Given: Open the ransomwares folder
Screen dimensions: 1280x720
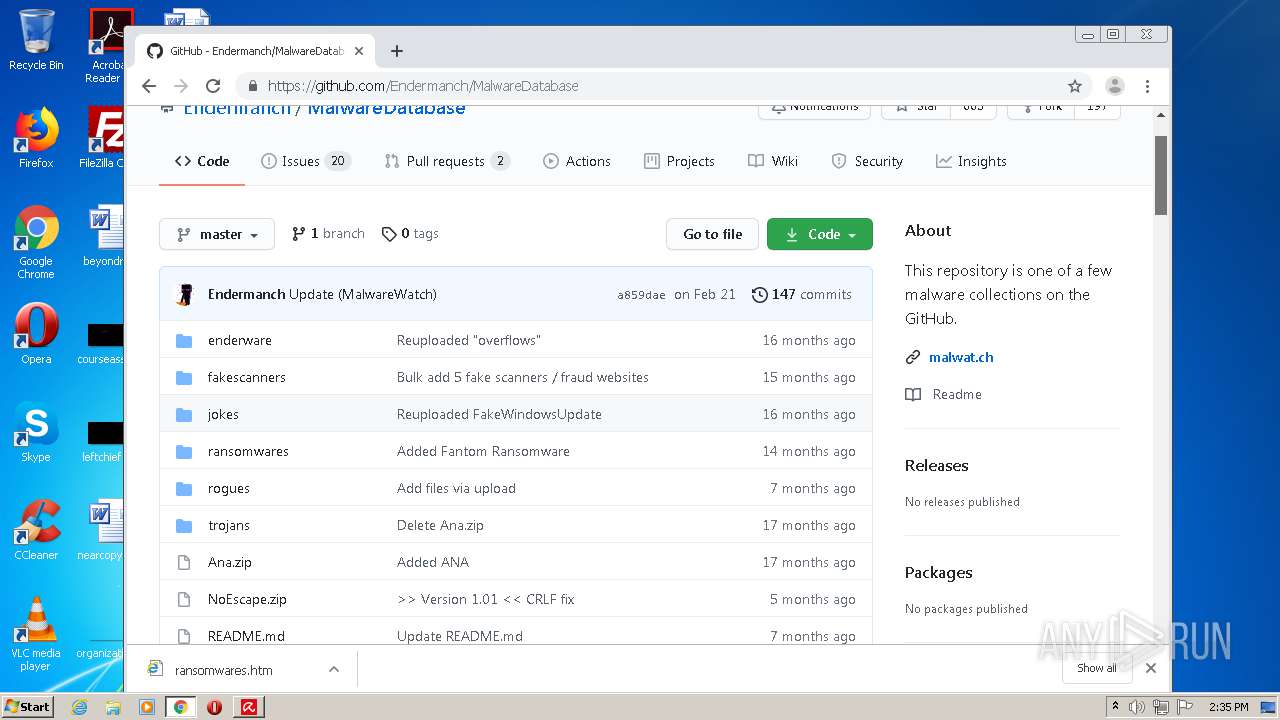Looking at the screenshot, I should (248, 451).
